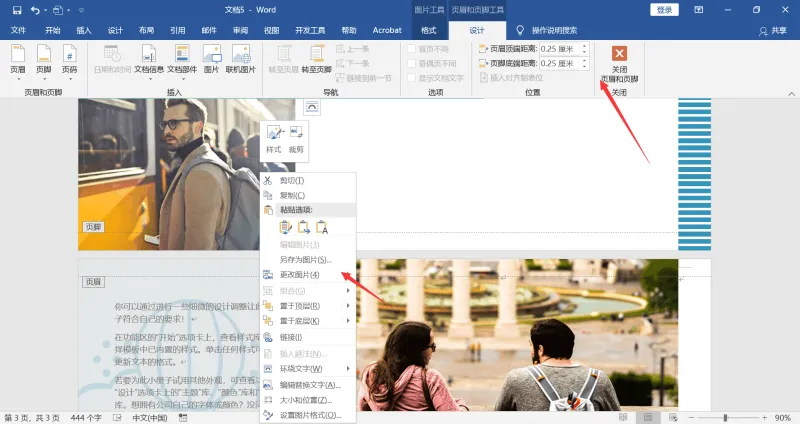Expand the 置于底层(K) submenu
The image size is (800, 424).
pyautogui.click(x=348, y=321)
